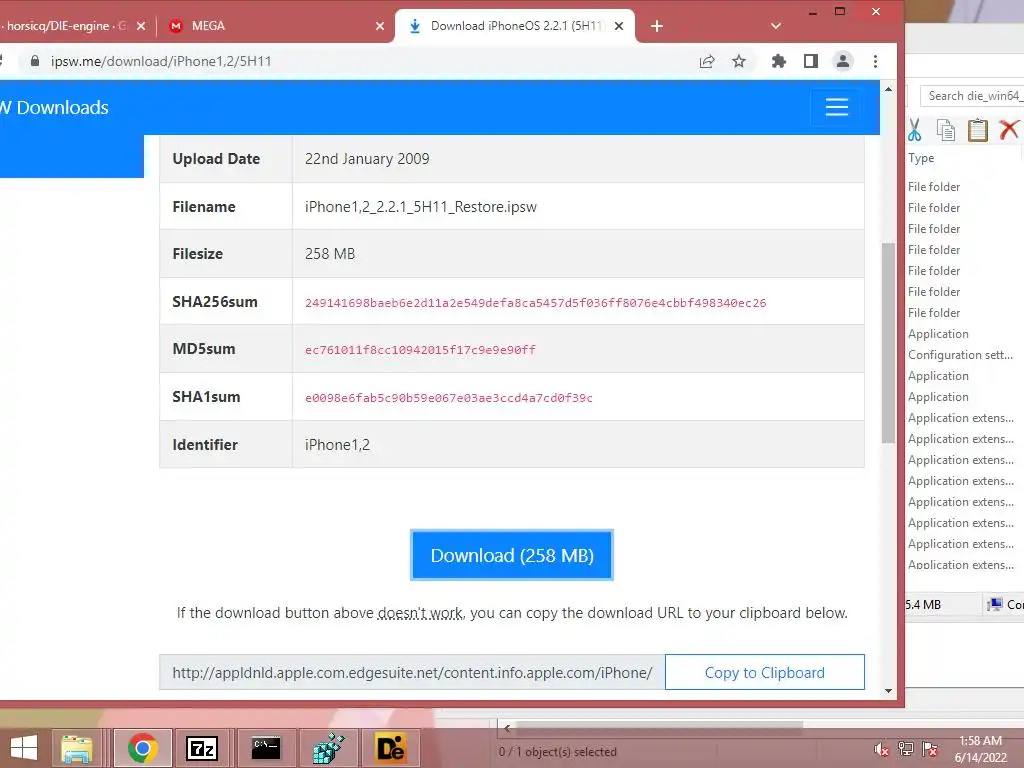The width and height of the screenshot is (1024, 768).
Task: Click the filename iPhone1,2_2.2.1_5H11_Restore.ipsw
Action: pos(421,207)
